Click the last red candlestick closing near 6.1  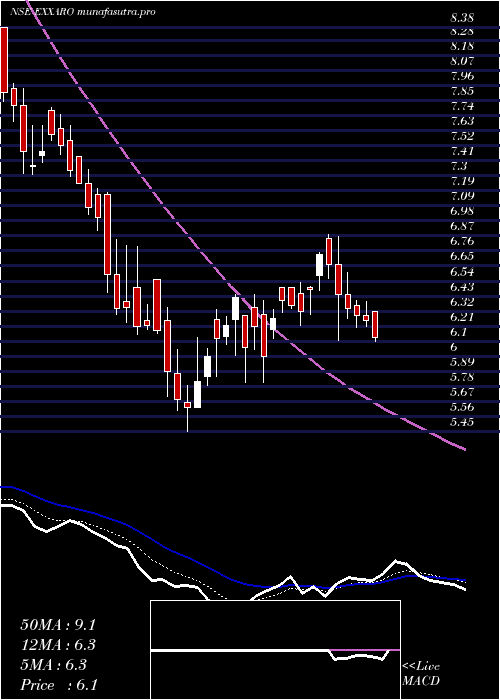375,325
